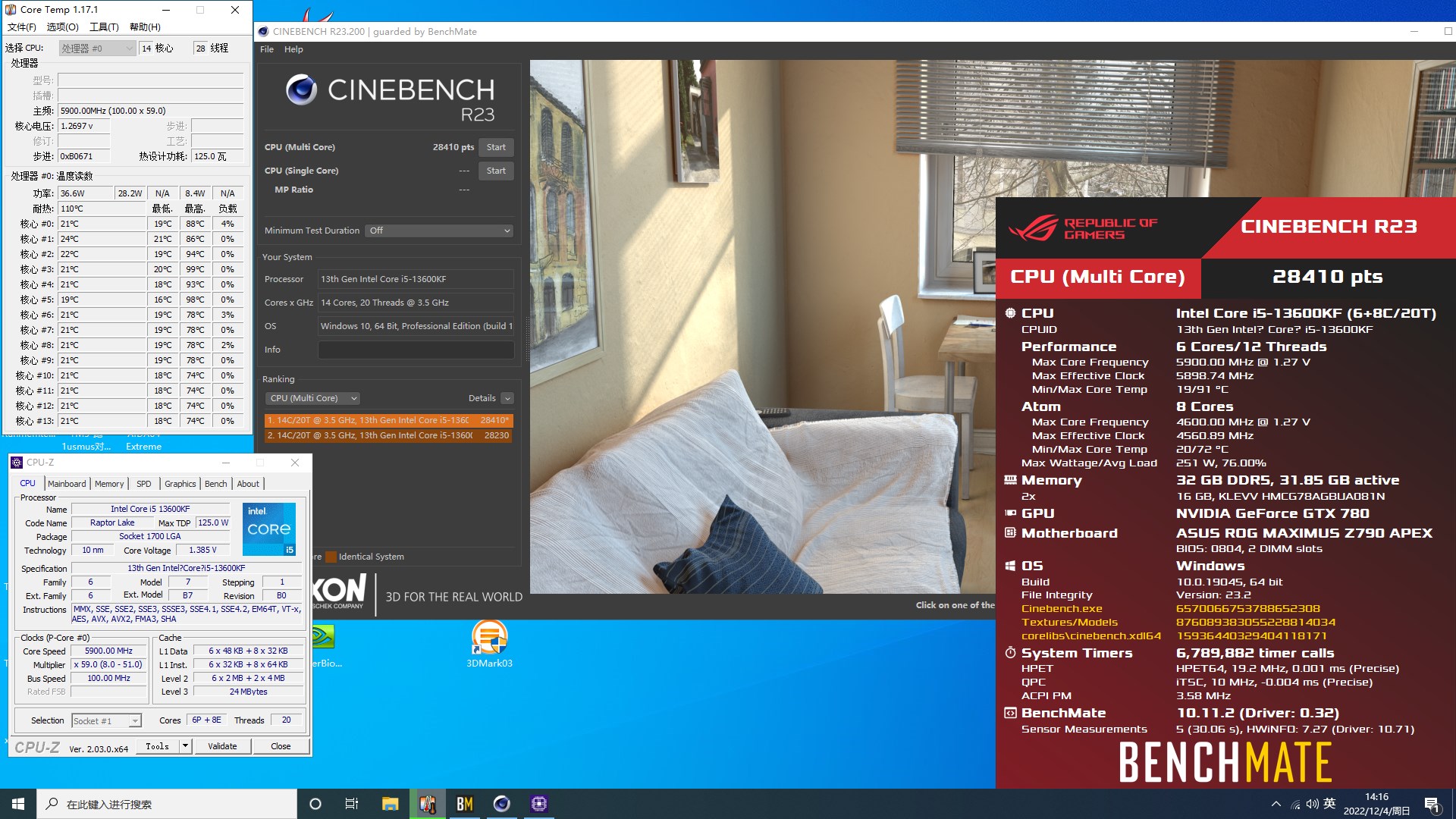Open the Socket #1 selection dropdown in CPU-Z

coord(106,721)
